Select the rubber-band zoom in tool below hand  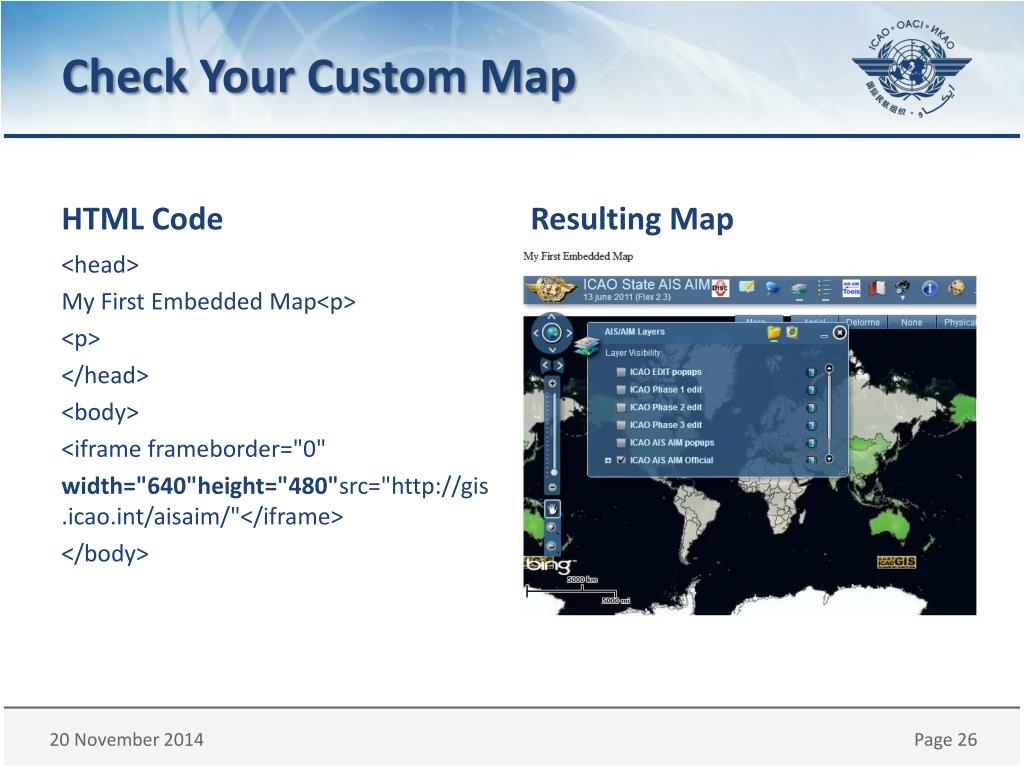click(x=552, y=528)
